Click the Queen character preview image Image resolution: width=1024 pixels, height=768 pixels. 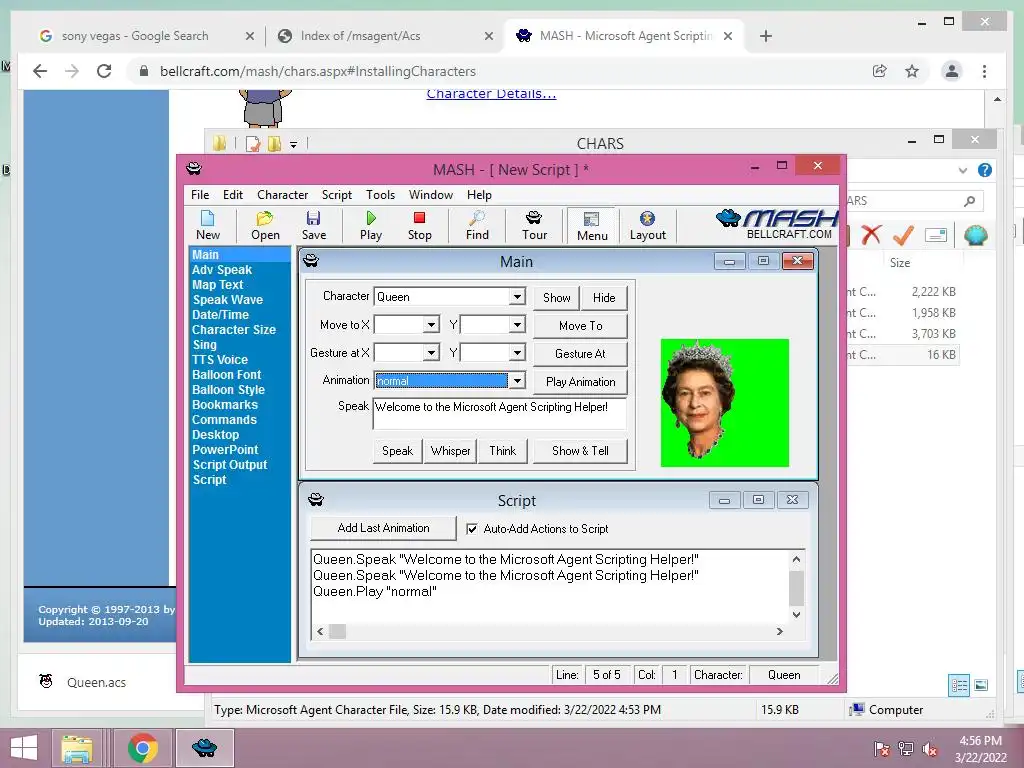click(x=725, y=403)
